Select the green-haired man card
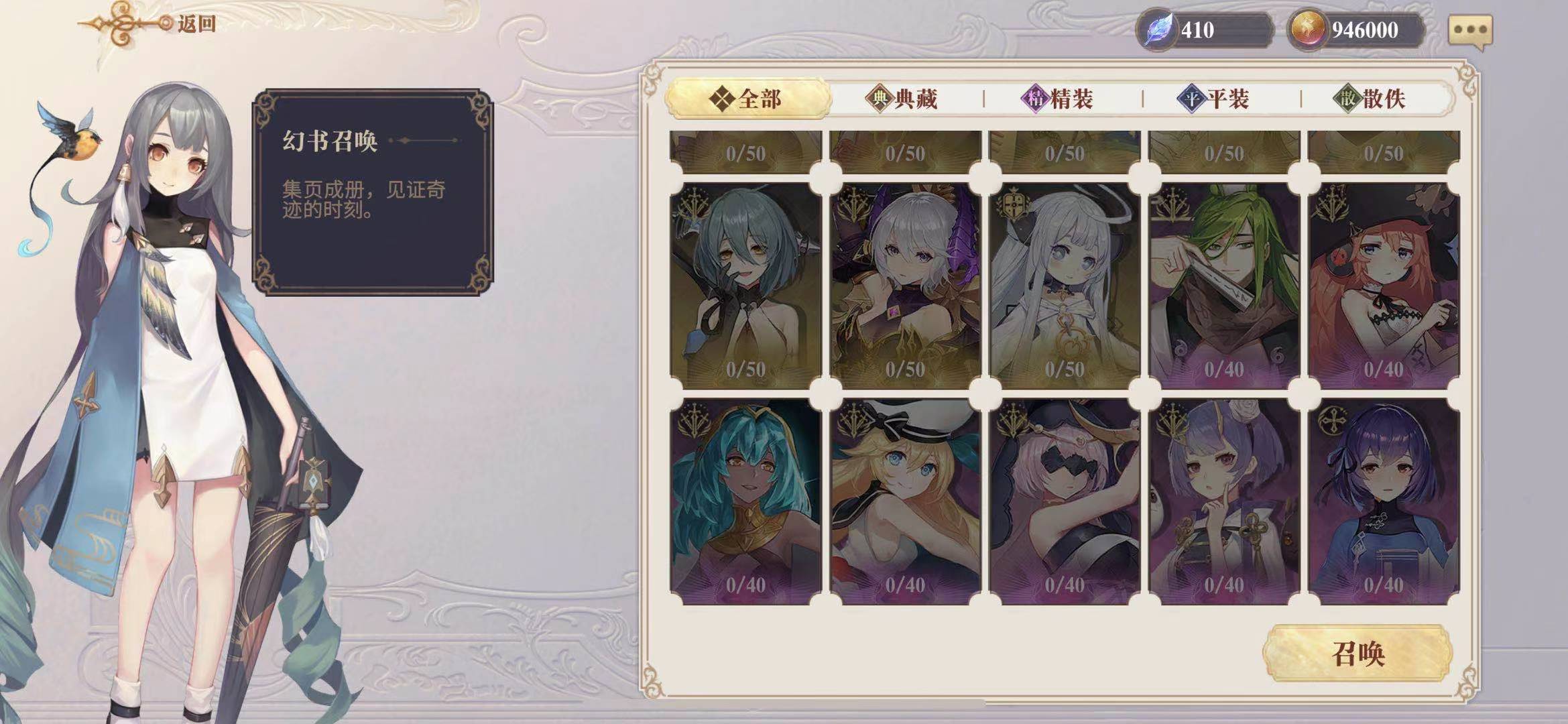 coord(1224,286)
